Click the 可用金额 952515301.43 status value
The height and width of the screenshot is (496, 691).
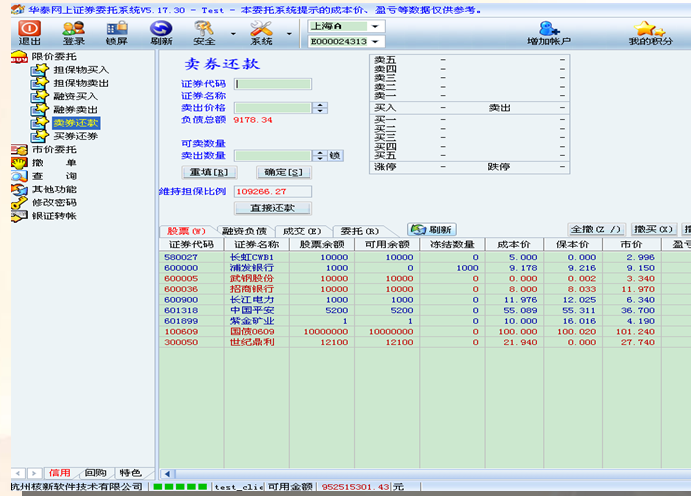coord(355,487)
